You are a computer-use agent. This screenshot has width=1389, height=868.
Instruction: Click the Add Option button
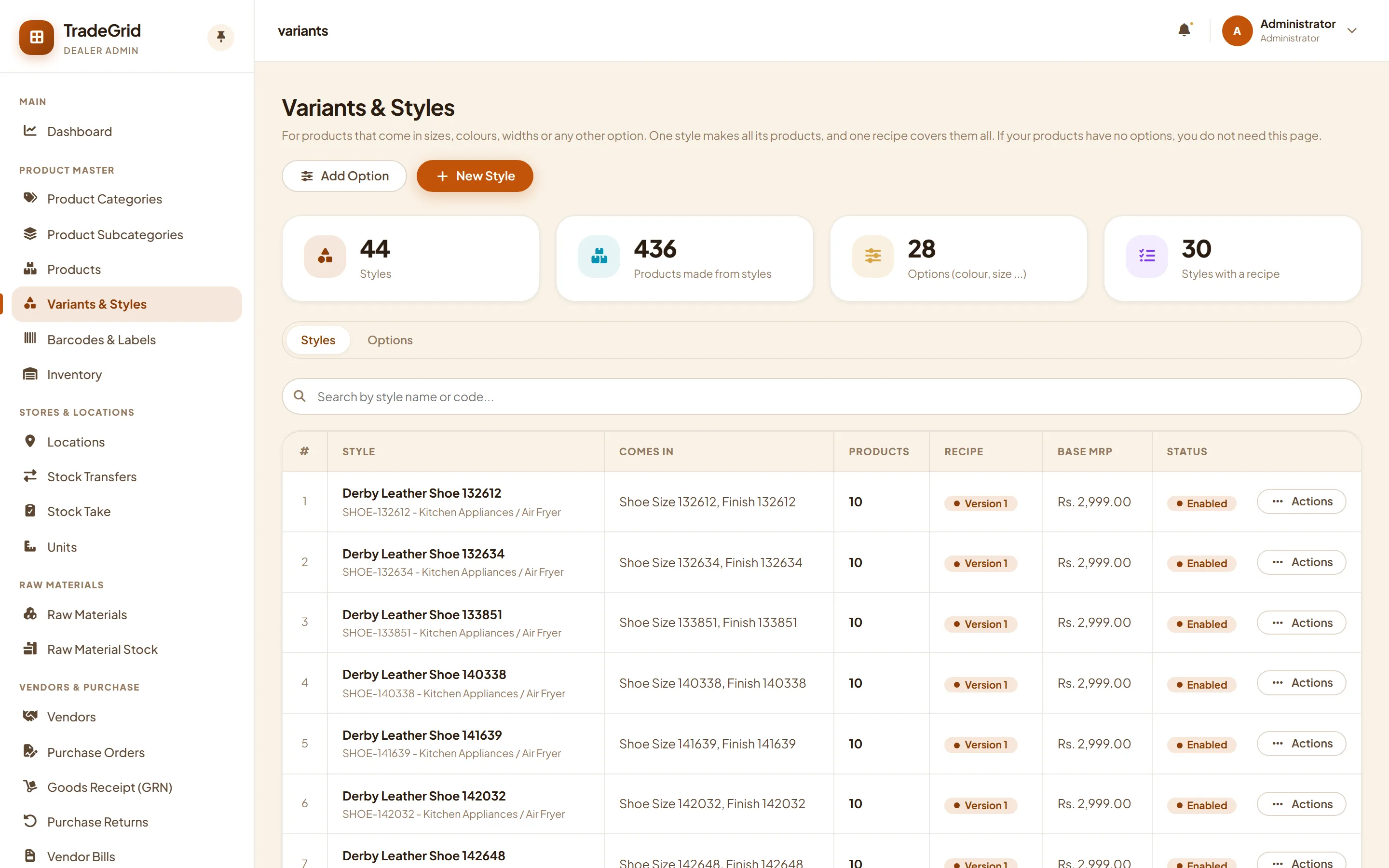(x=344, y=176)
